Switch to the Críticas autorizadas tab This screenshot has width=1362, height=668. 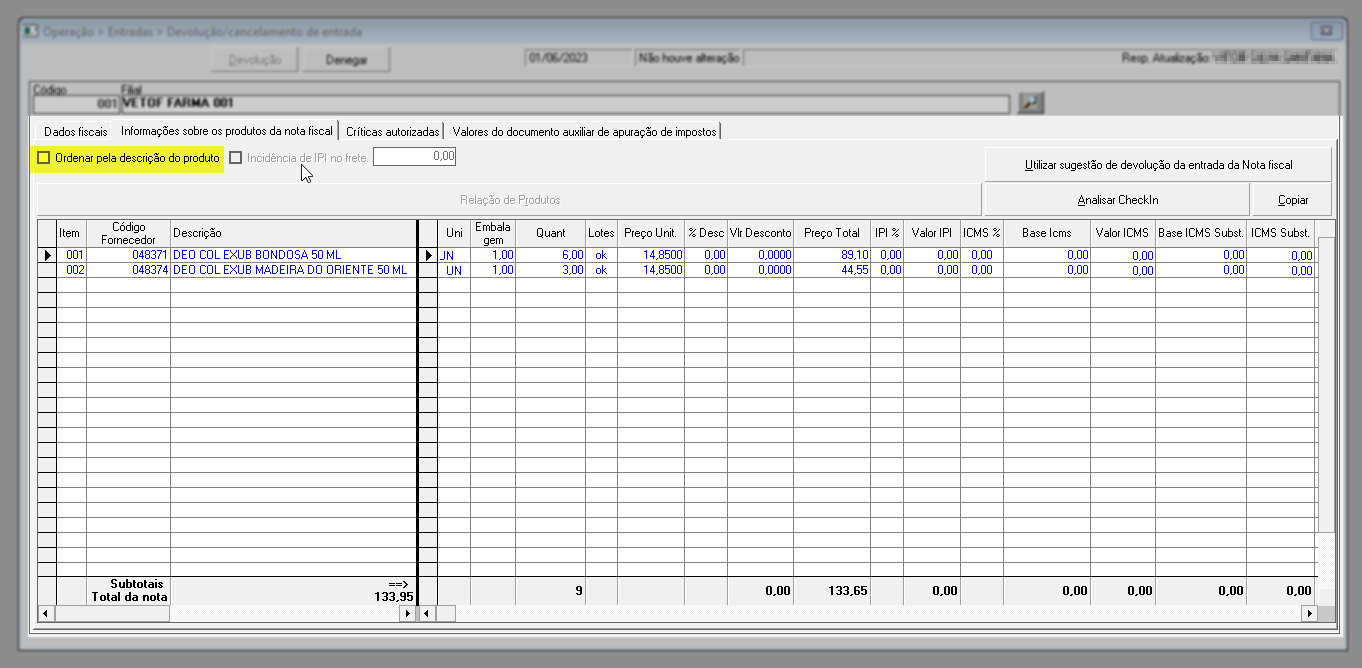(392, 131)
